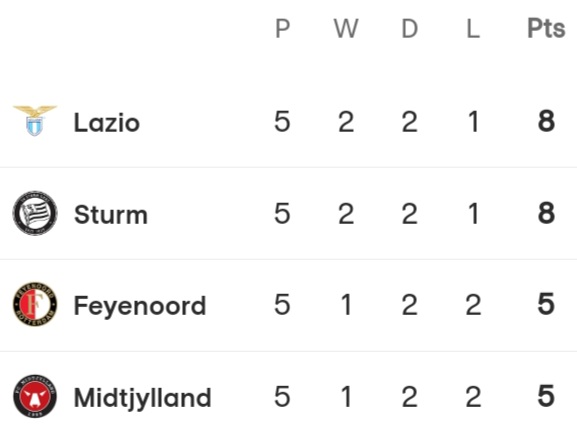Select Sturm's points total of 8
This screenshot has width=577, height=439.
(546, 213)
